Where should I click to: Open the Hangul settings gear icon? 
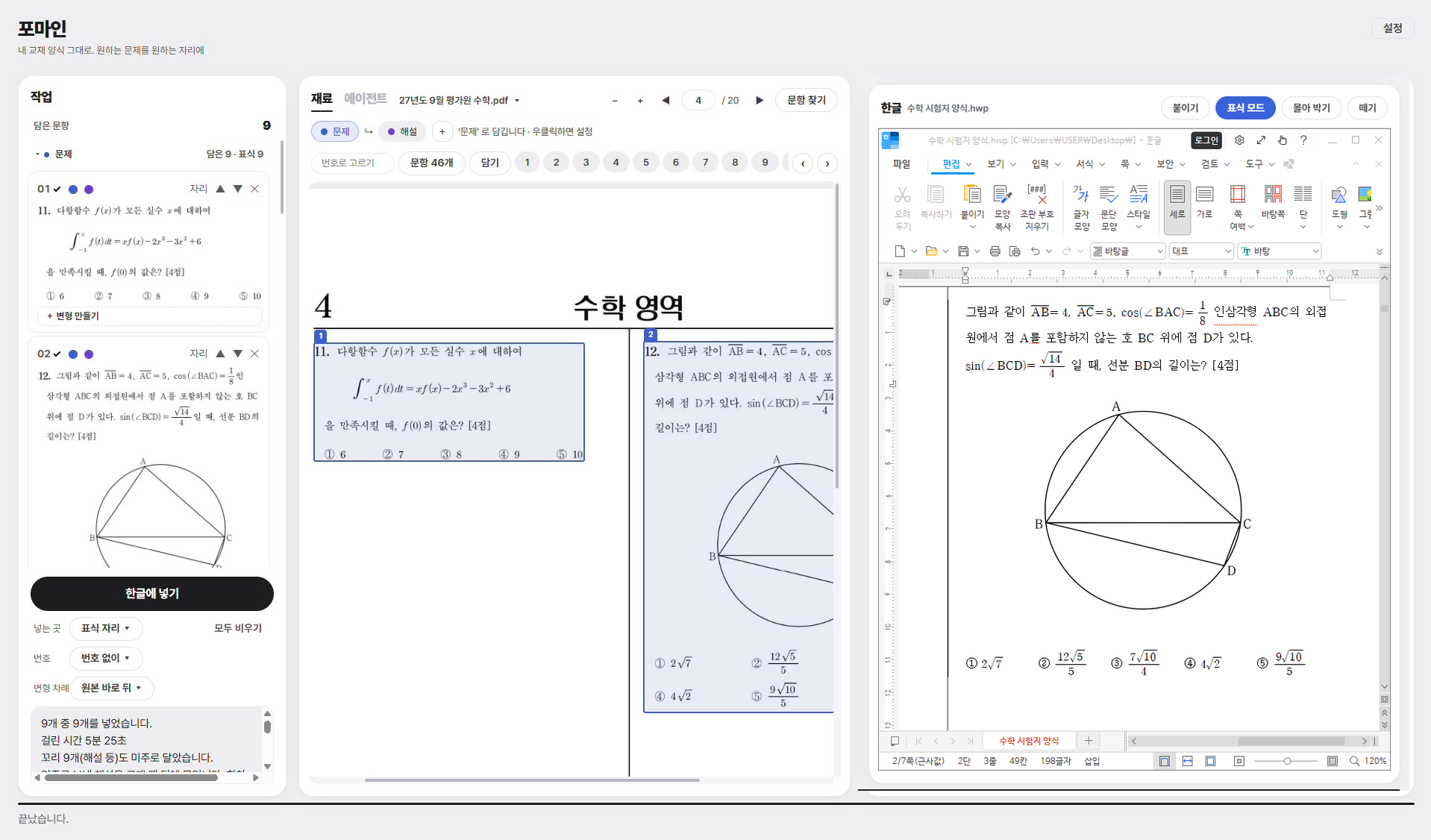pyautogui.click(x=1239, y=140)
